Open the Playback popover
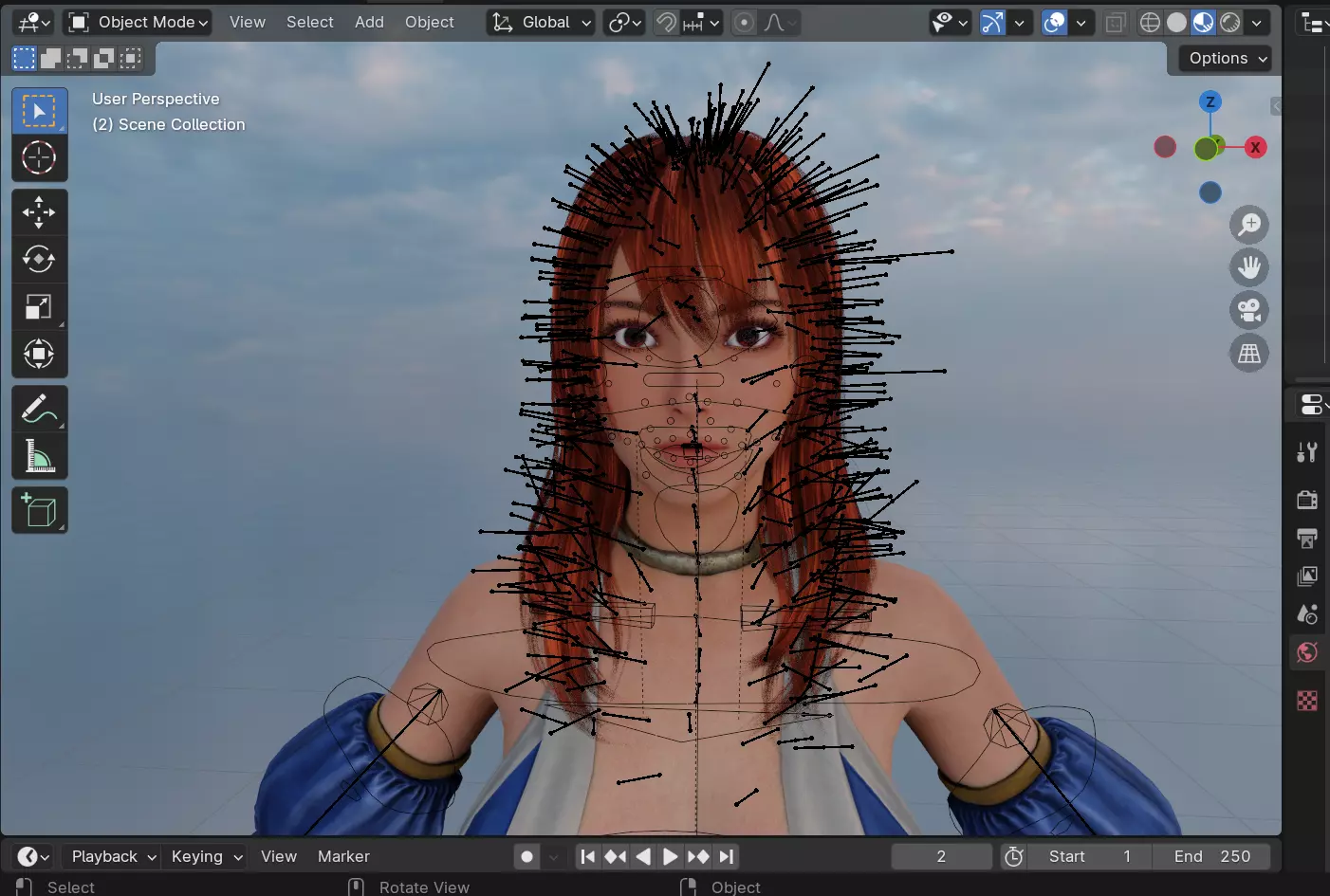1330x896 pixels. 114,856
